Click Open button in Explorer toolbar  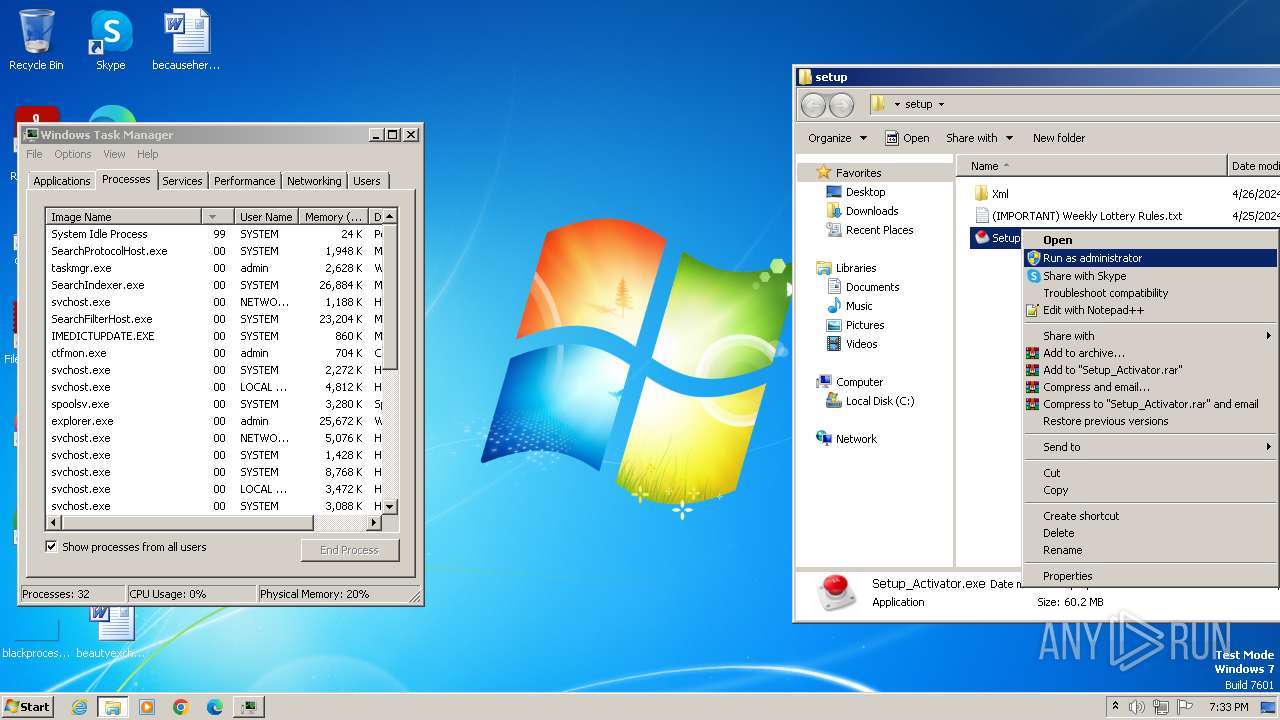(x=907, y=138)
